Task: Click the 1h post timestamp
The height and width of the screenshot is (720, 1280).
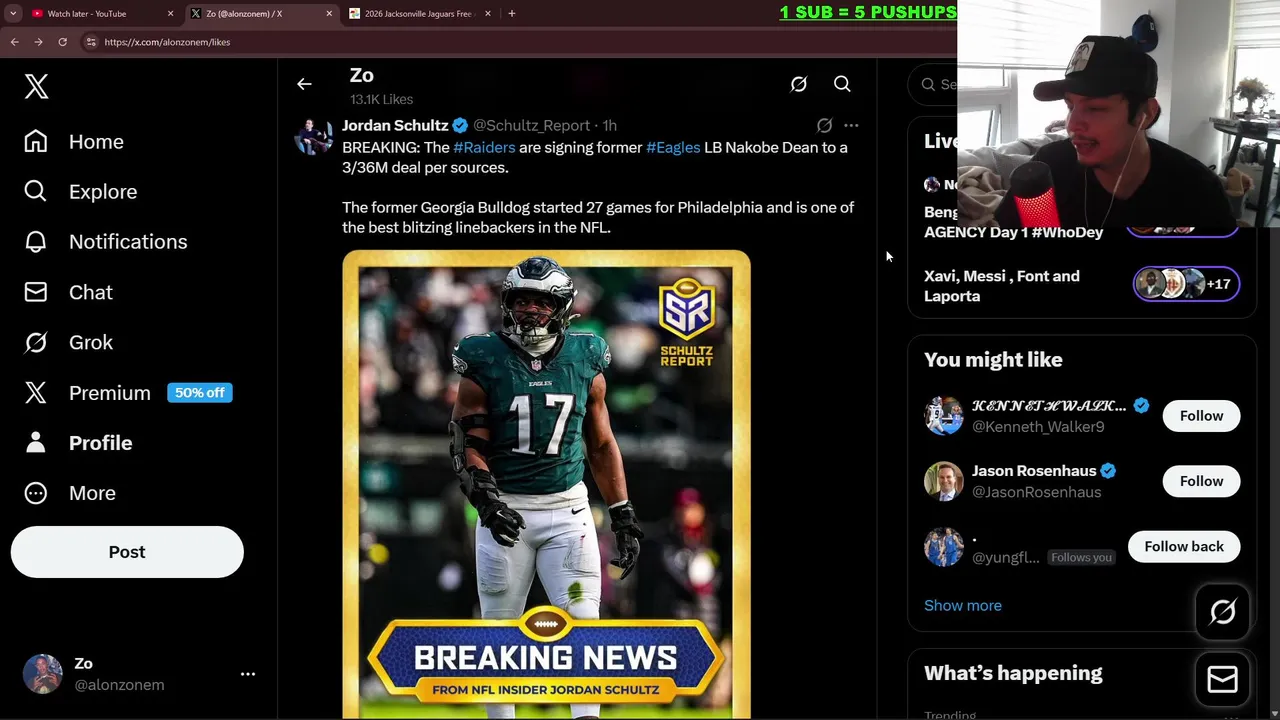Action: click(x=609, y=126)
